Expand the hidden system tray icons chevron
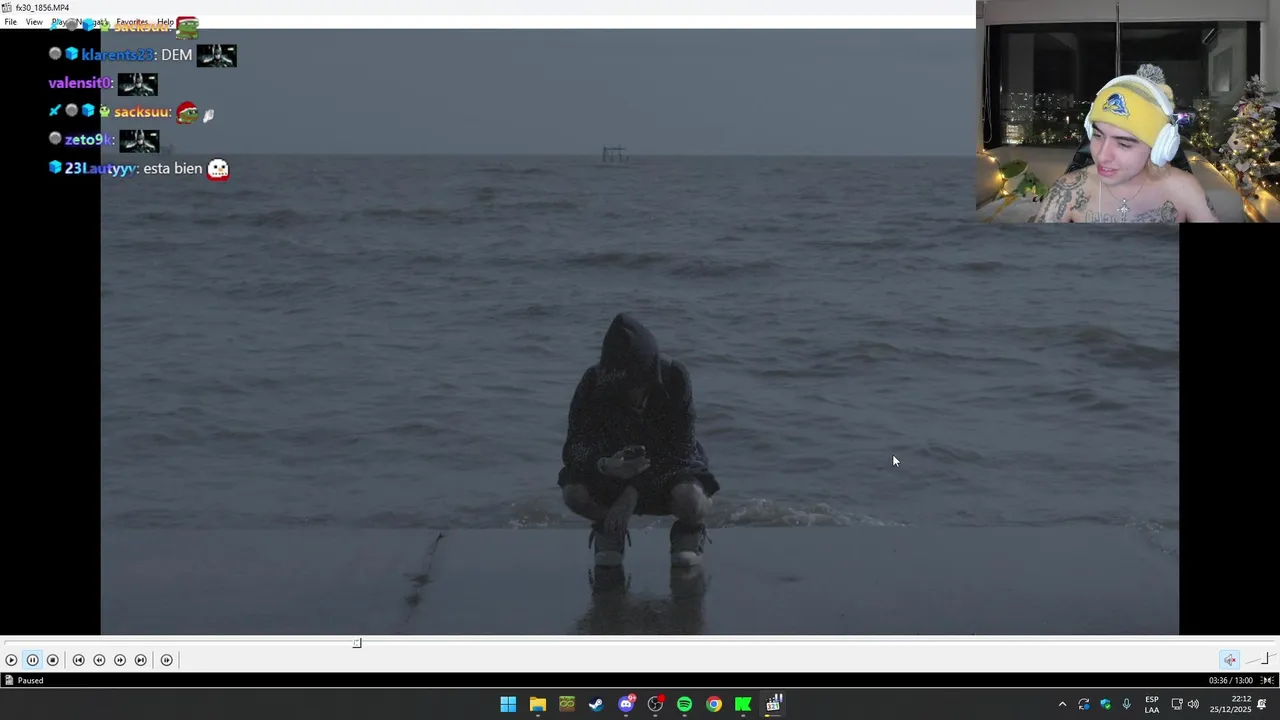This screenshot has width=1280, height=720. pos(1062,704)
